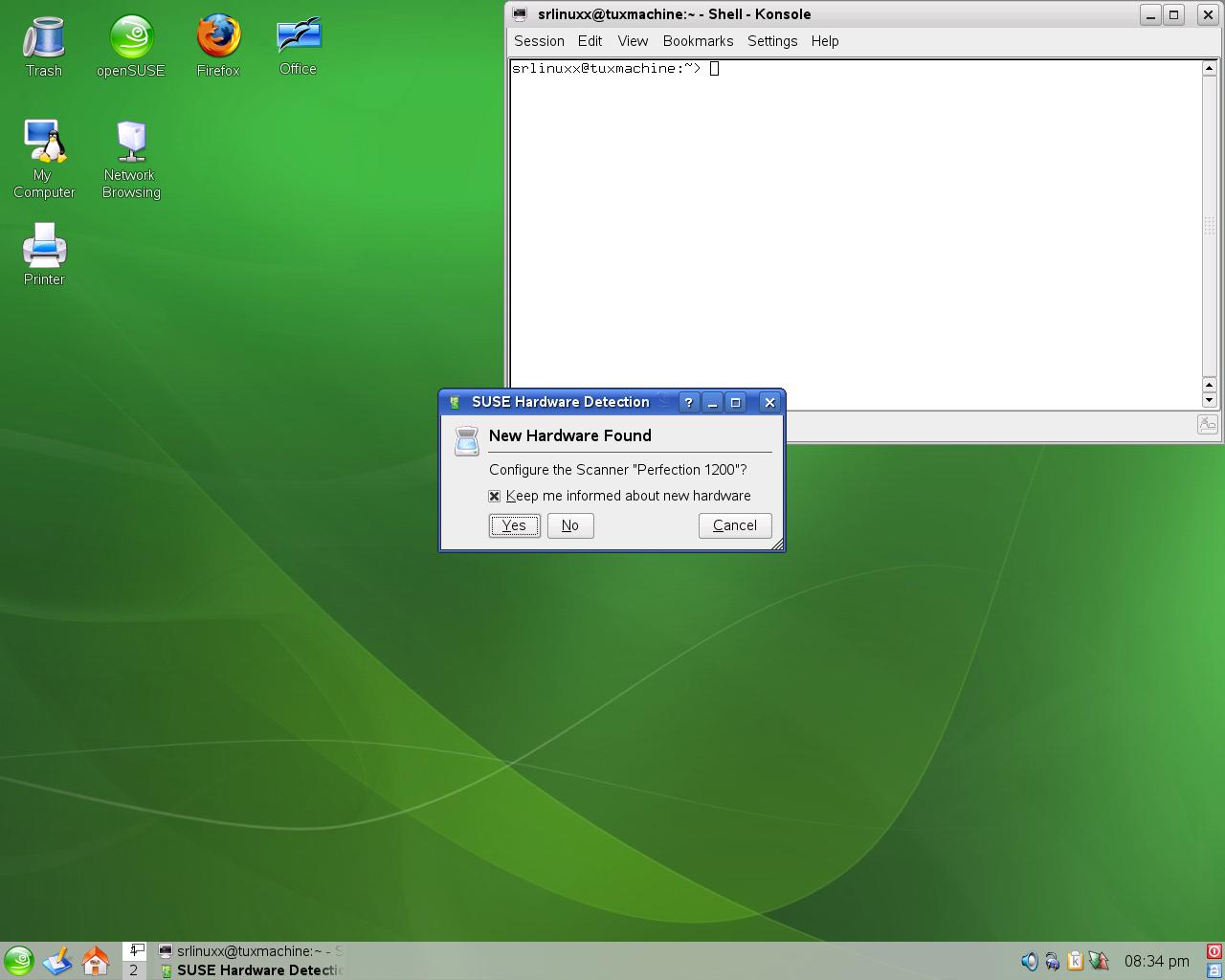Click the help question mark on the dialog
This screenshot has height=980, width=1225.
(x=688, y=403)
